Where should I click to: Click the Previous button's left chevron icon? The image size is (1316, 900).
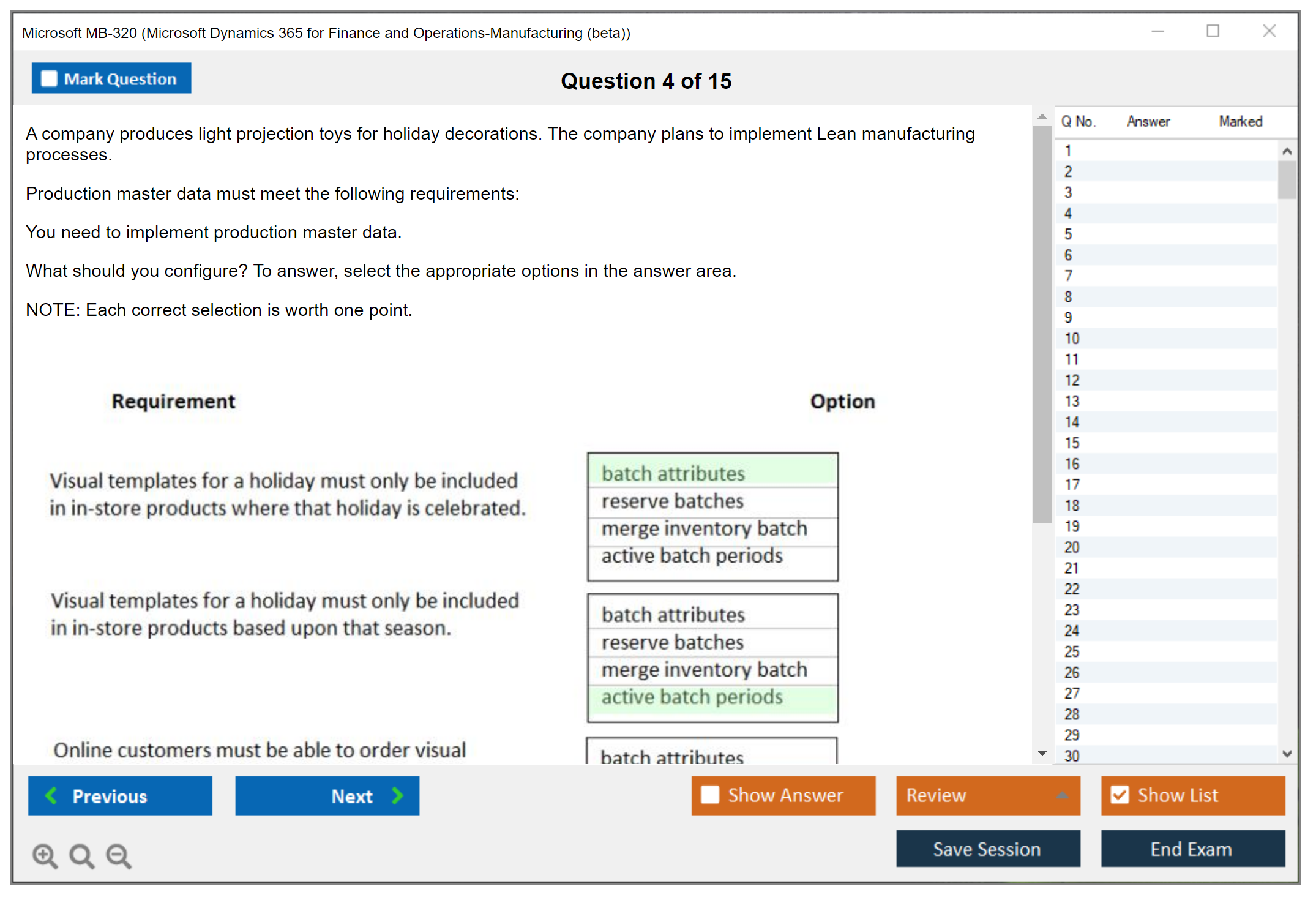(x=51, y=795)
